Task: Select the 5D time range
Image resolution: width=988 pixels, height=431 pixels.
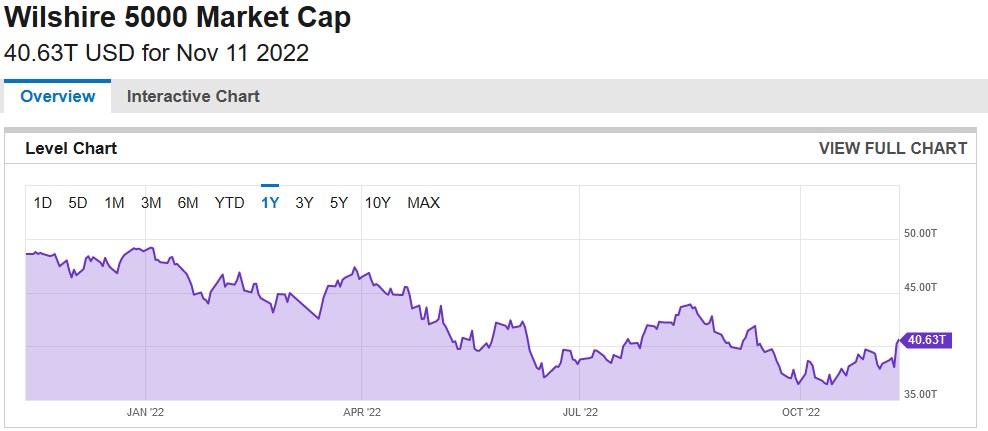Action: click(x=78, y=203)
